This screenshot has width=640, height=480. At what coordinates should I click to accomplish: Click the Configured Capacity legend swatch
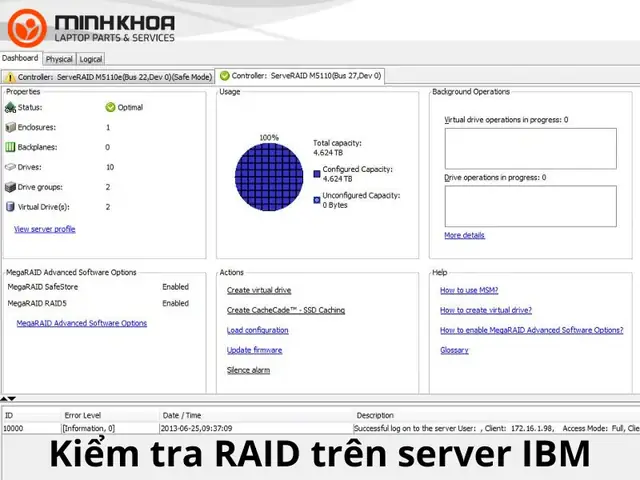click(317, 174)
